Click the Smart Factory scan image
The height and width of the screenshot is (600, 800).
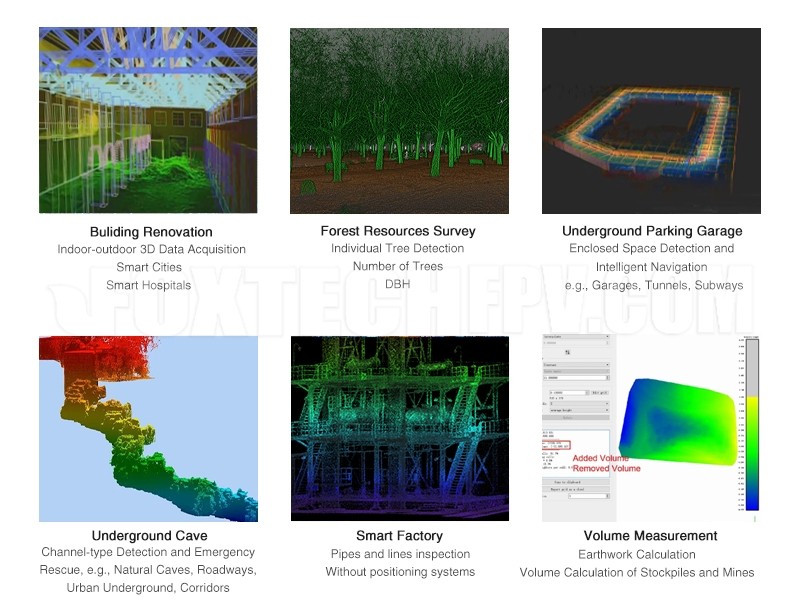point(399,428)
